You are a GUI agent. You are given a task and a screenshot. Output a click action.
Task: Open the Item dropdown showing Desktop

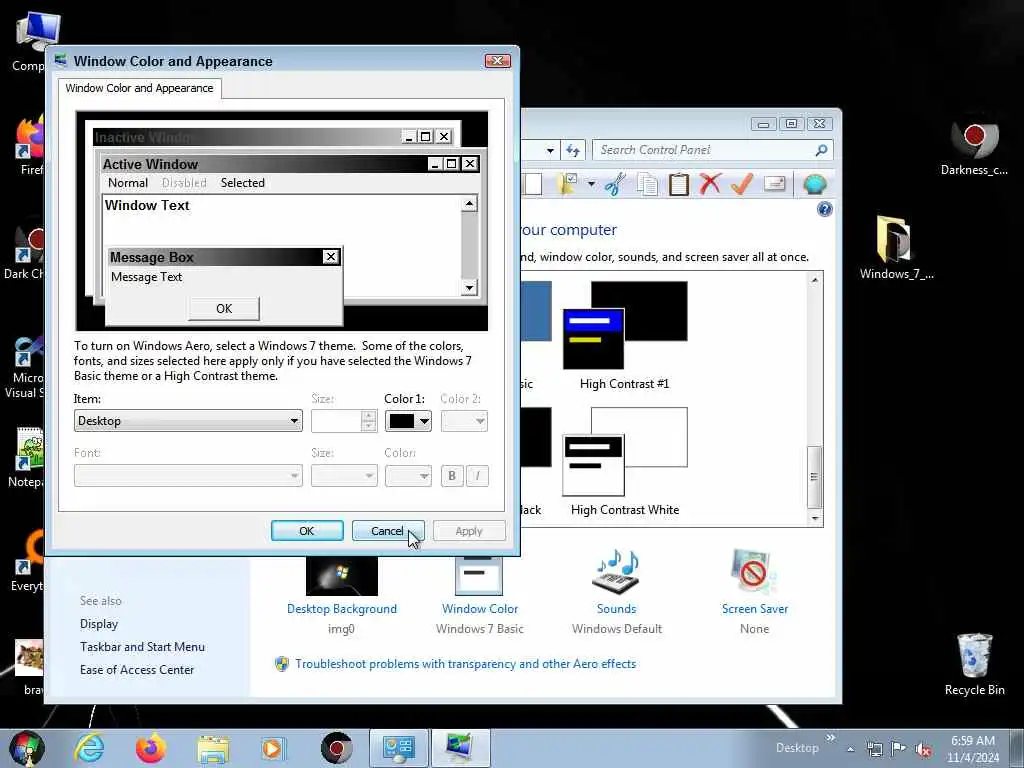[188, 421]
